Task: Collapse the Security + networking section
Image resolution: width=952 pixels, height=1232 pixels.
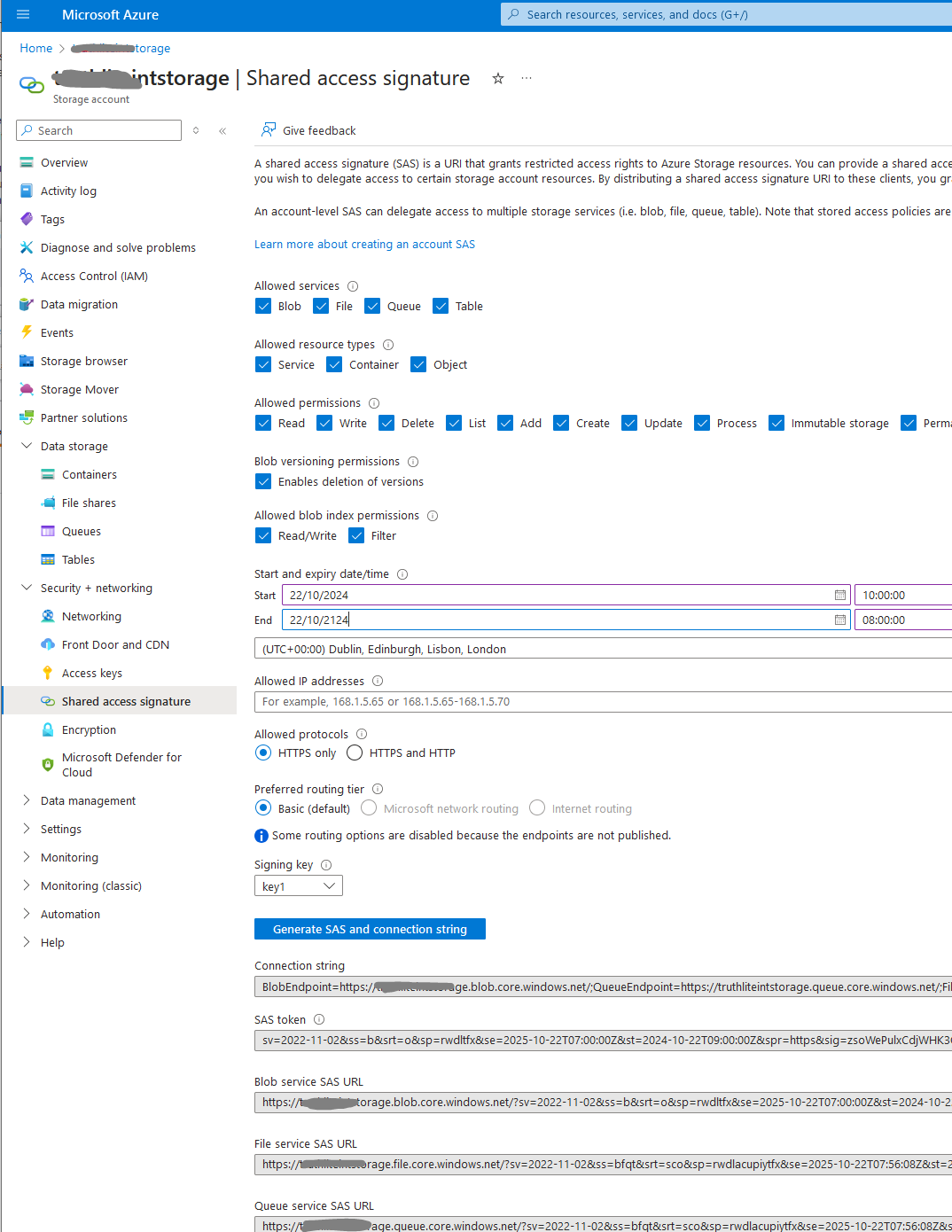Action: point(27,588)
